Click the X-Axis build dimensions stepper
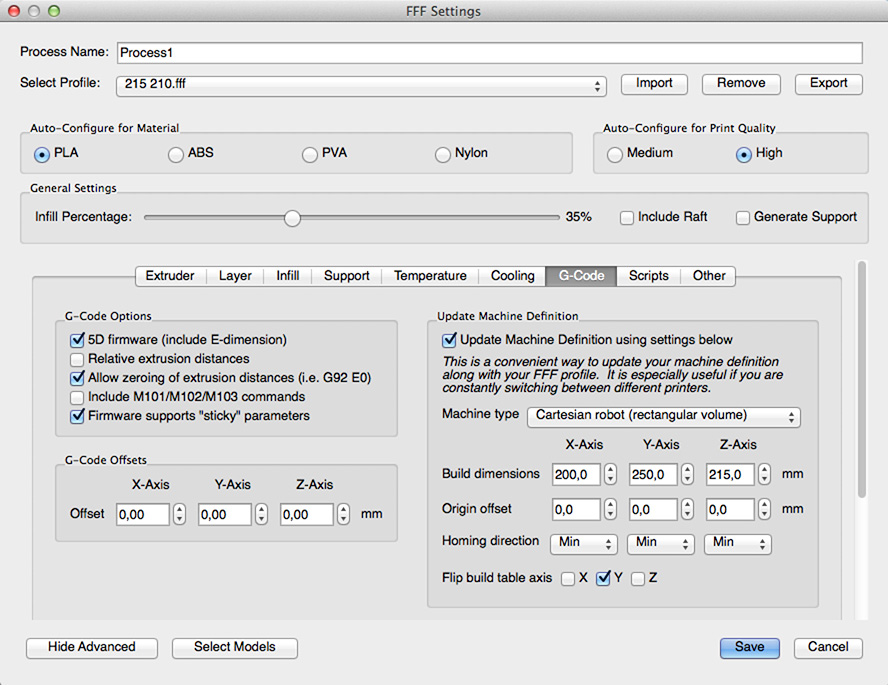The height and width of the screenshot is (685, 888). click(x=610, y=474)
